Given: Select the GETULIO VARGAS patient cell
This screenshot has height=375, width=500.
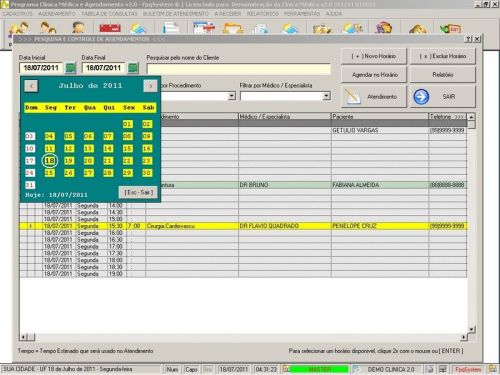Looking at the screenshot, I should click(x=380, y=130).
